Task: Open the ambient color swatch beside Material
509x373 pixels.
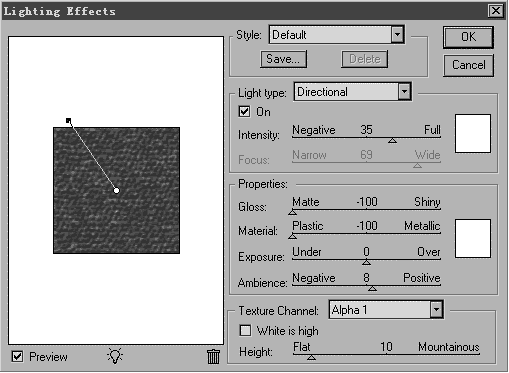Action: [x=473, y=238]
